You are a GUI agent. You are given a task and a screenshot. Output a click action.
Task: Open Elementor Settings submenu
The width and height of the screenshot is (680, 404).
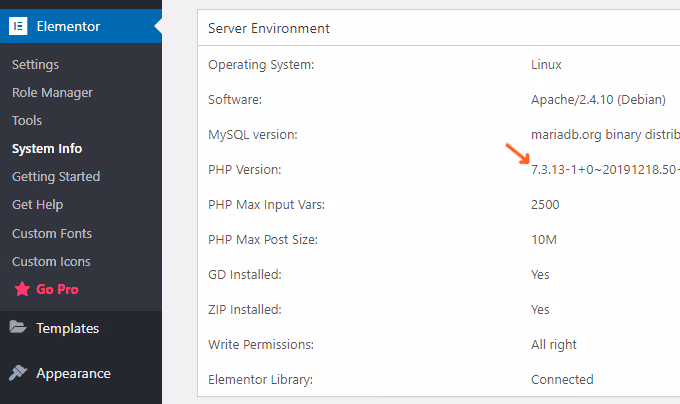pos(36,65)
